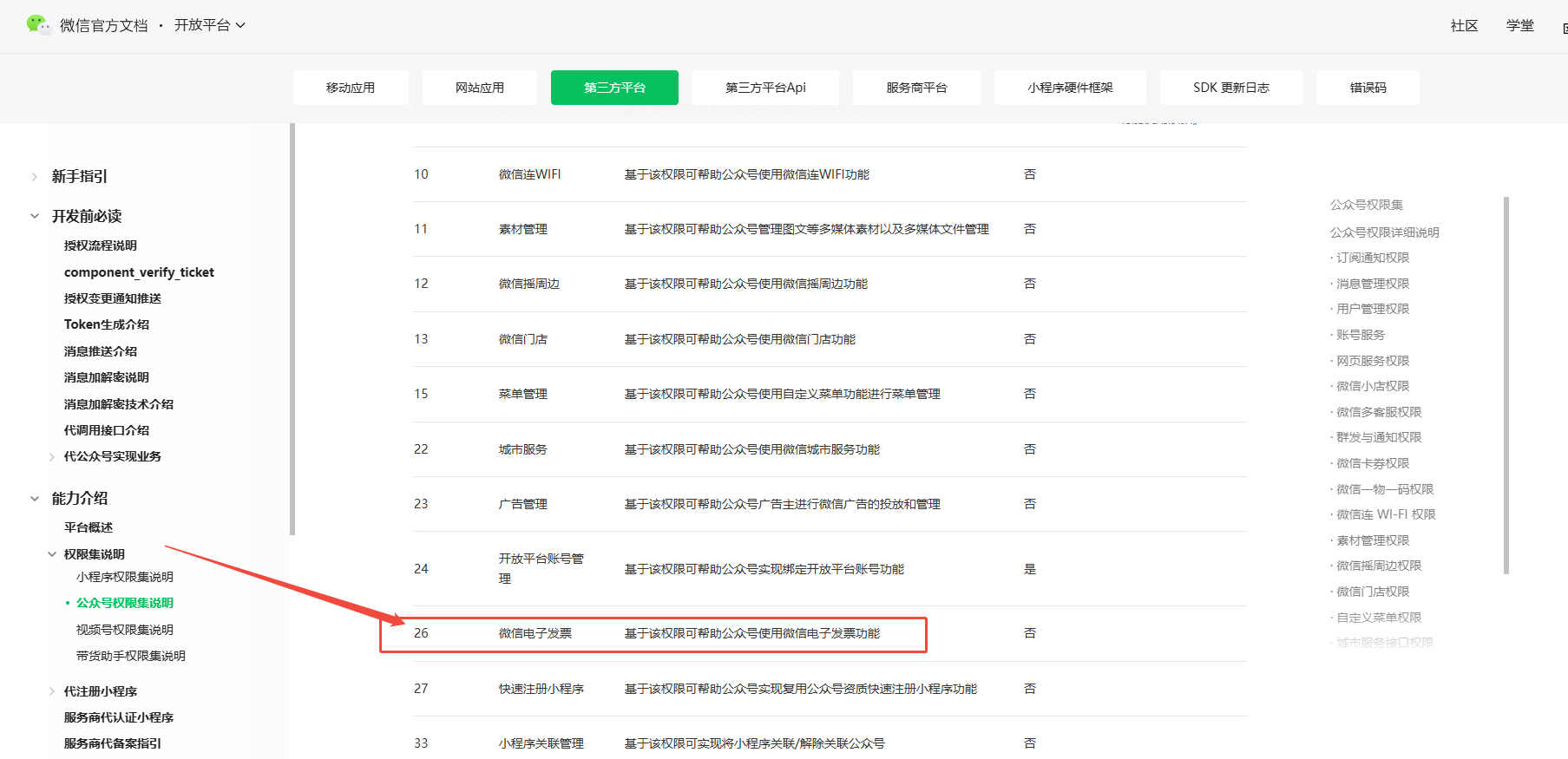
Task: Jump to 群发与通知权限 anchor
Action: (x=1379, y=437)
